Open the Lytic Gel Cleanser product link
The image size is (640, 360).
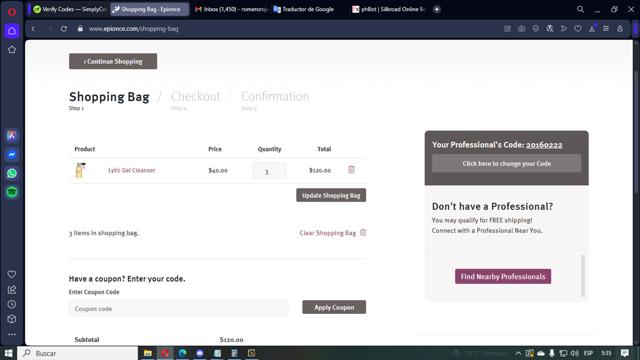[x=131, y=170]
